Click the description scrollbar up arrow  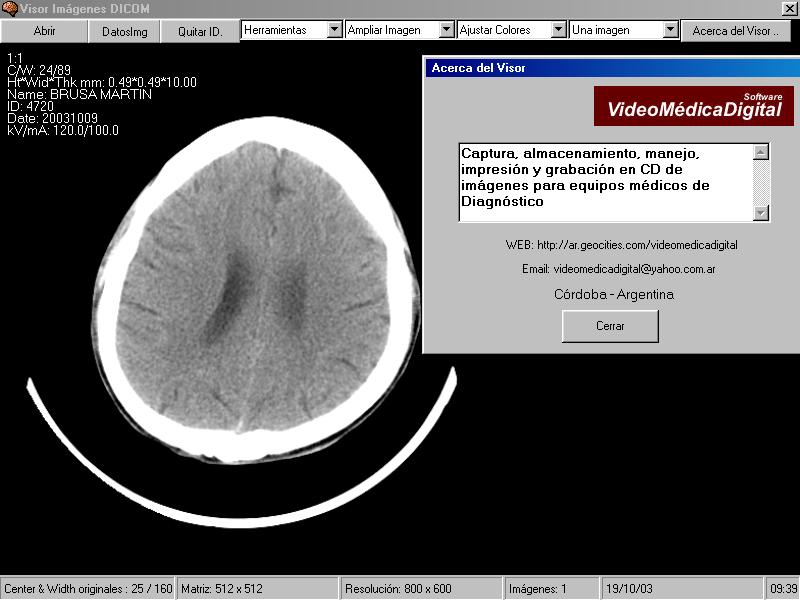[x=761, y=153]
